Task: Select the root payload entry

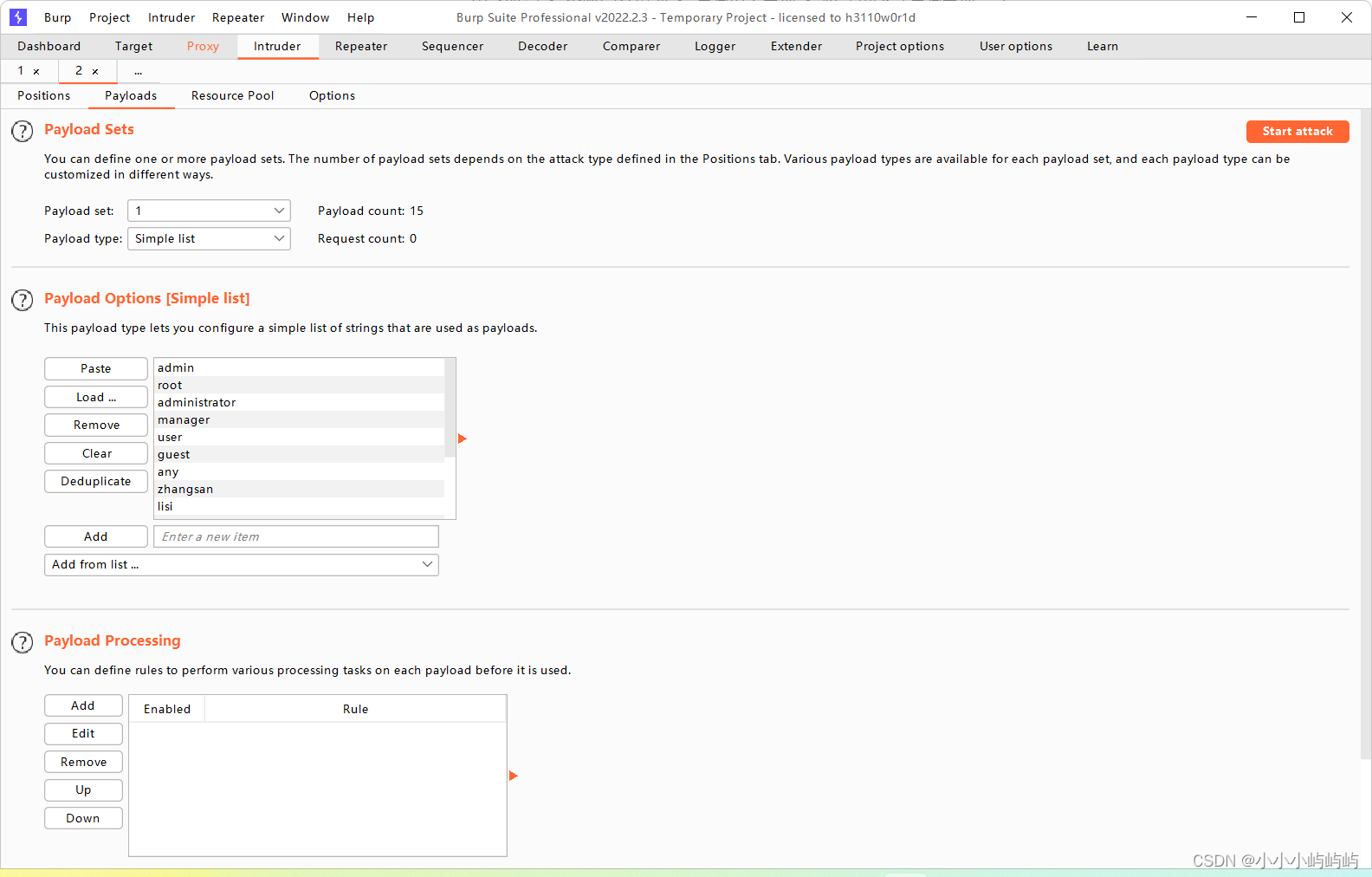Action: pyautogui.click(x=299, y=385)
